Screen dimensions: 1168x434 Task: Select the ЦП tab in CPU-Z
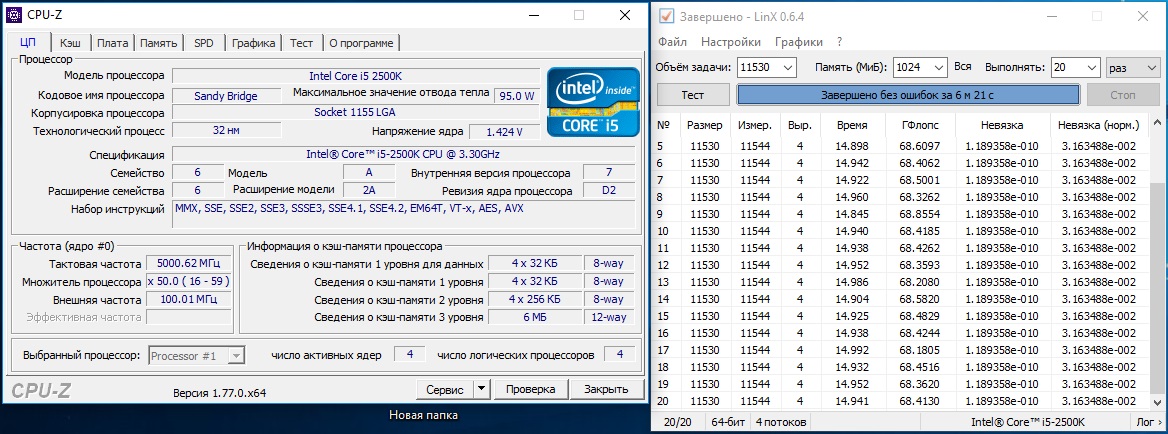pos(28,42)
